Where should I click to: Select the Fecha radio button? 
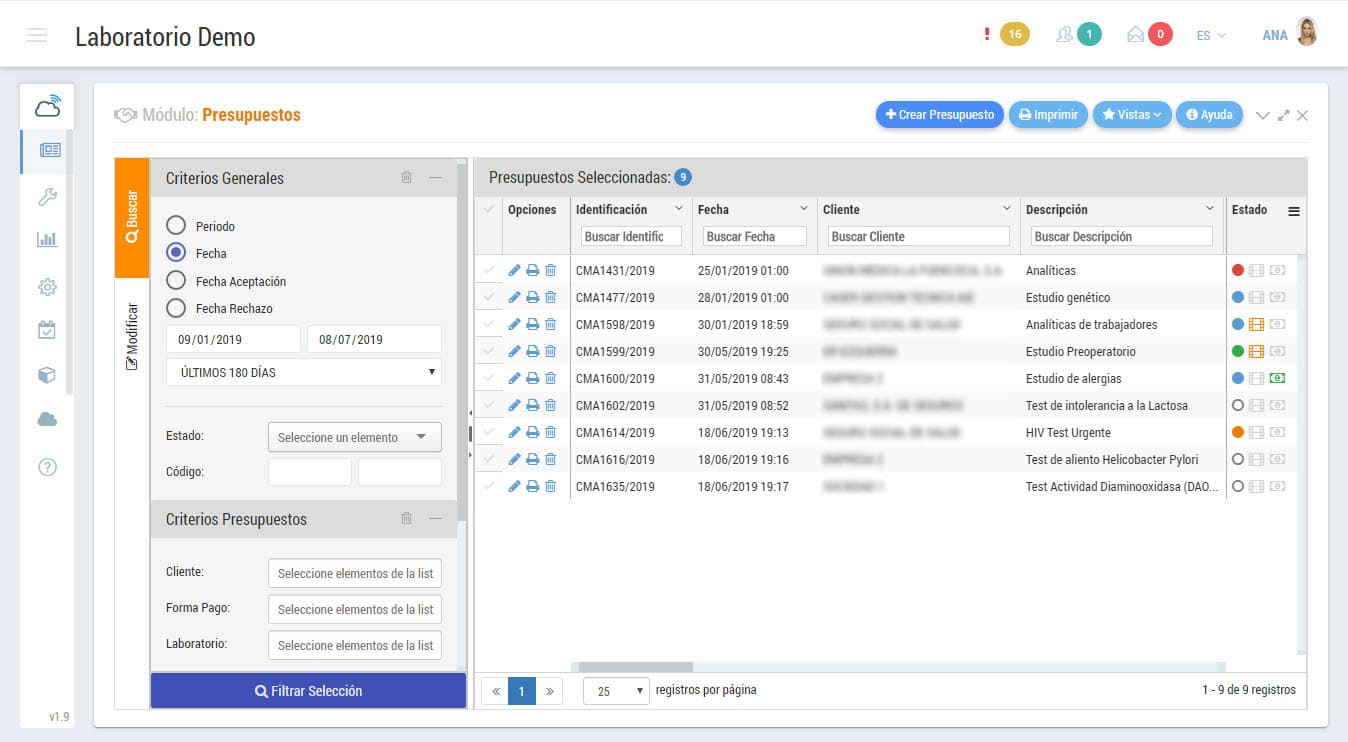point(176,253)
